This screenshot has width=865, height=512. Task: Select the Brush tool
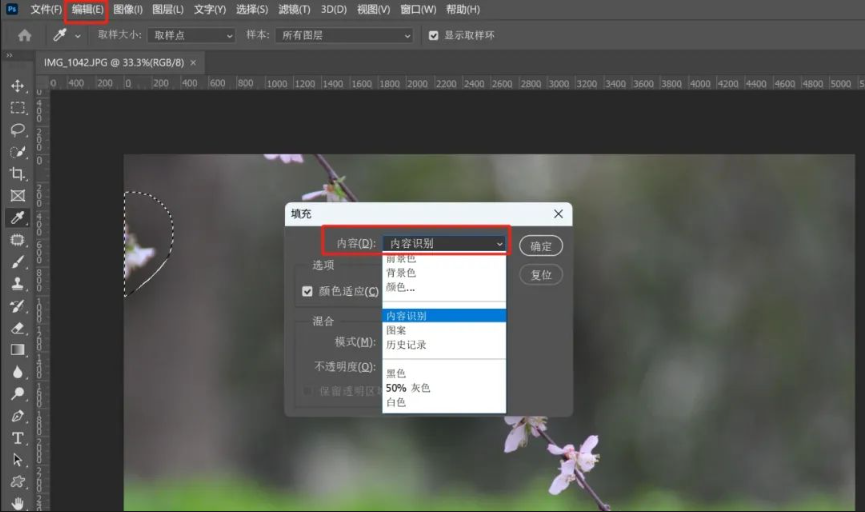coord(17,262)
